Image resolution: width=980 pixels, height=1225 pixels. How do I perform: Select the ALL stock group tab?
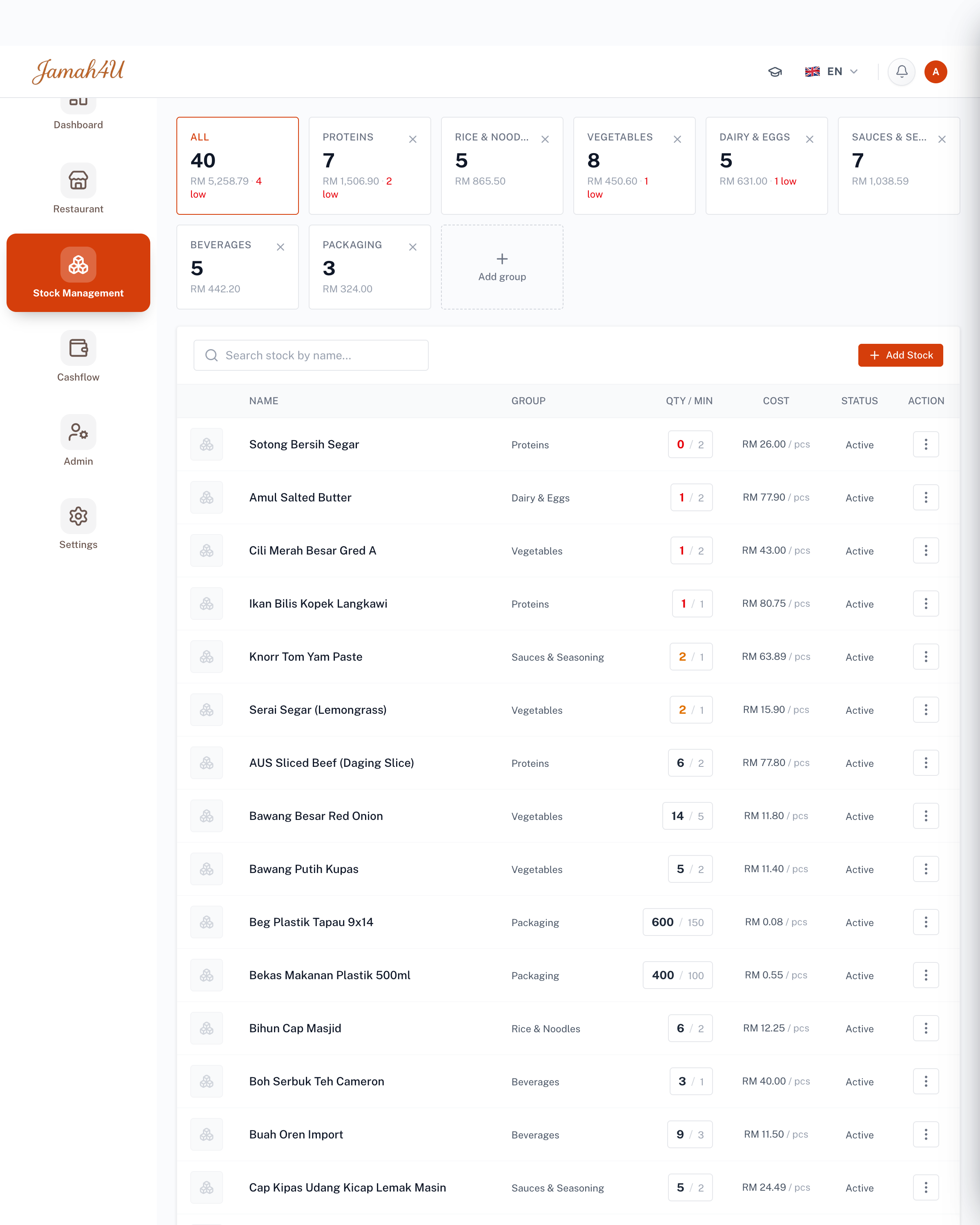238,166
